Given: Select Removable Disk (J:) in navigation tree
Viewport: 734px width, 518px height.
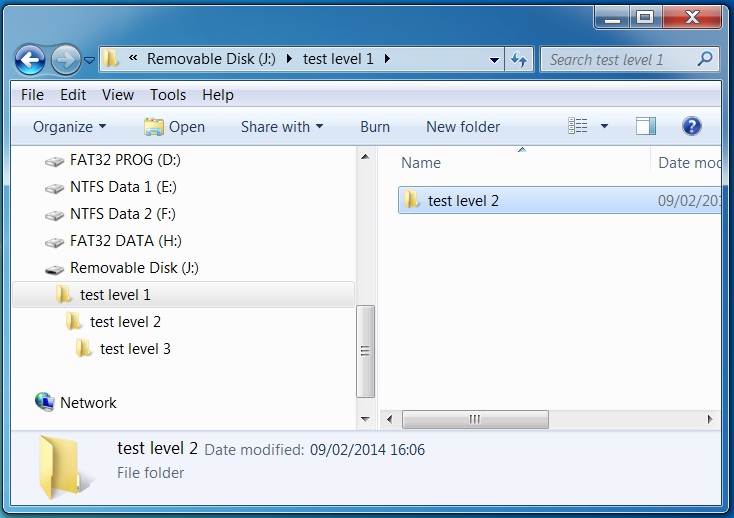Looking at the screenshot, I should click(134, 268).
